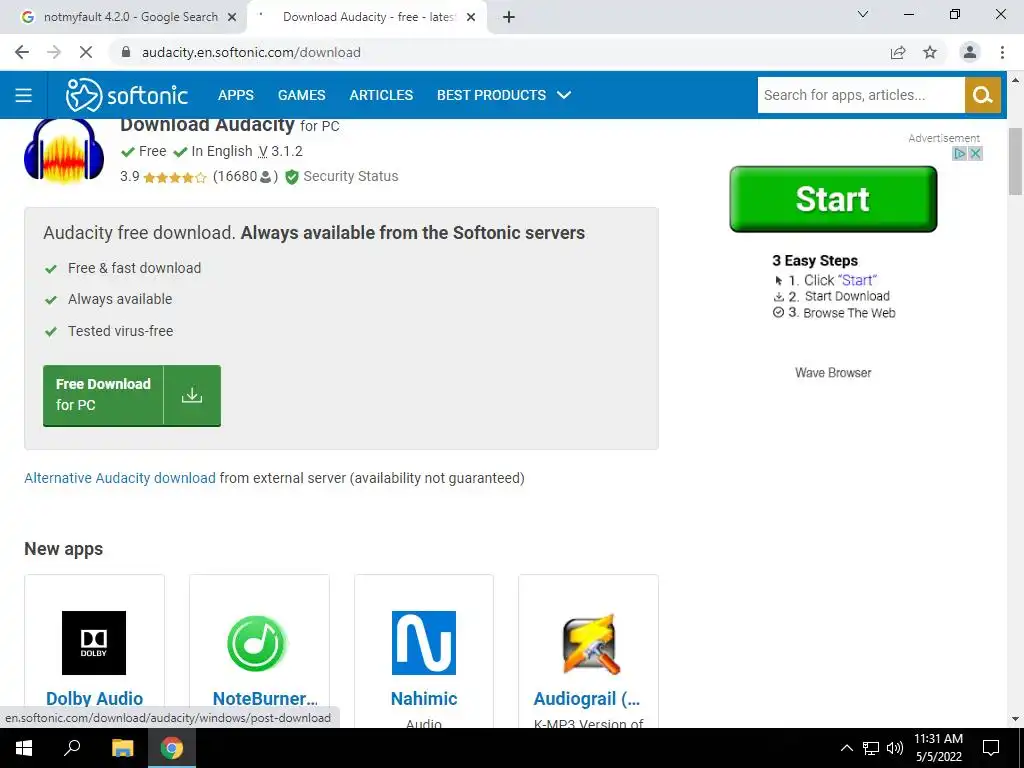Open the Chrome tab search chevron

point(863,14)
